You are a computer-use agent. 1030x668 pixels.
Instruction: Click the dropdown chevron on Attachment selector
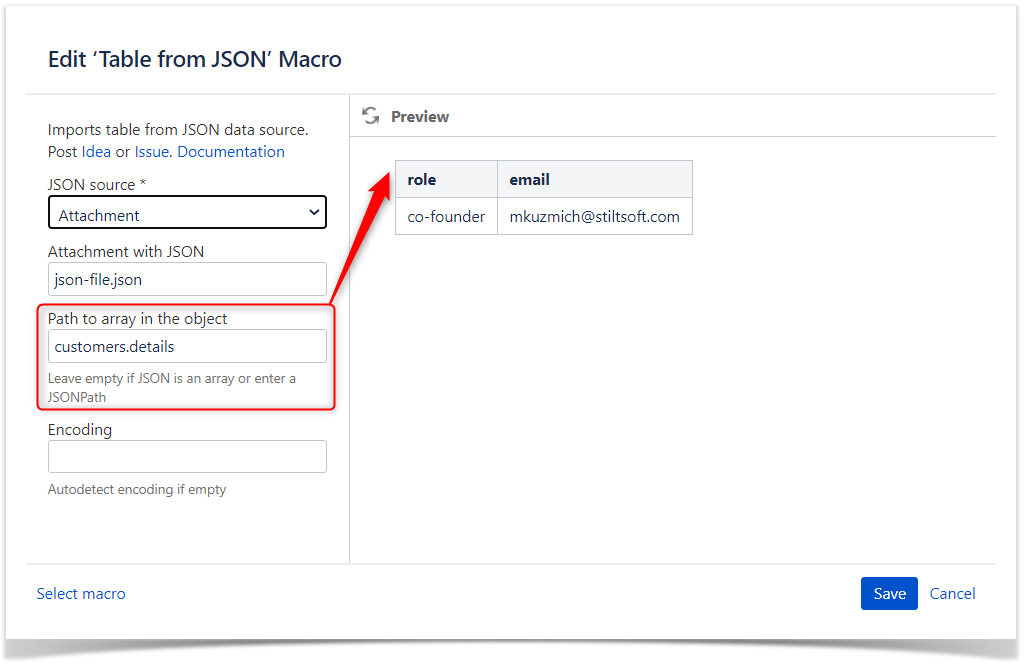point(316,212)
